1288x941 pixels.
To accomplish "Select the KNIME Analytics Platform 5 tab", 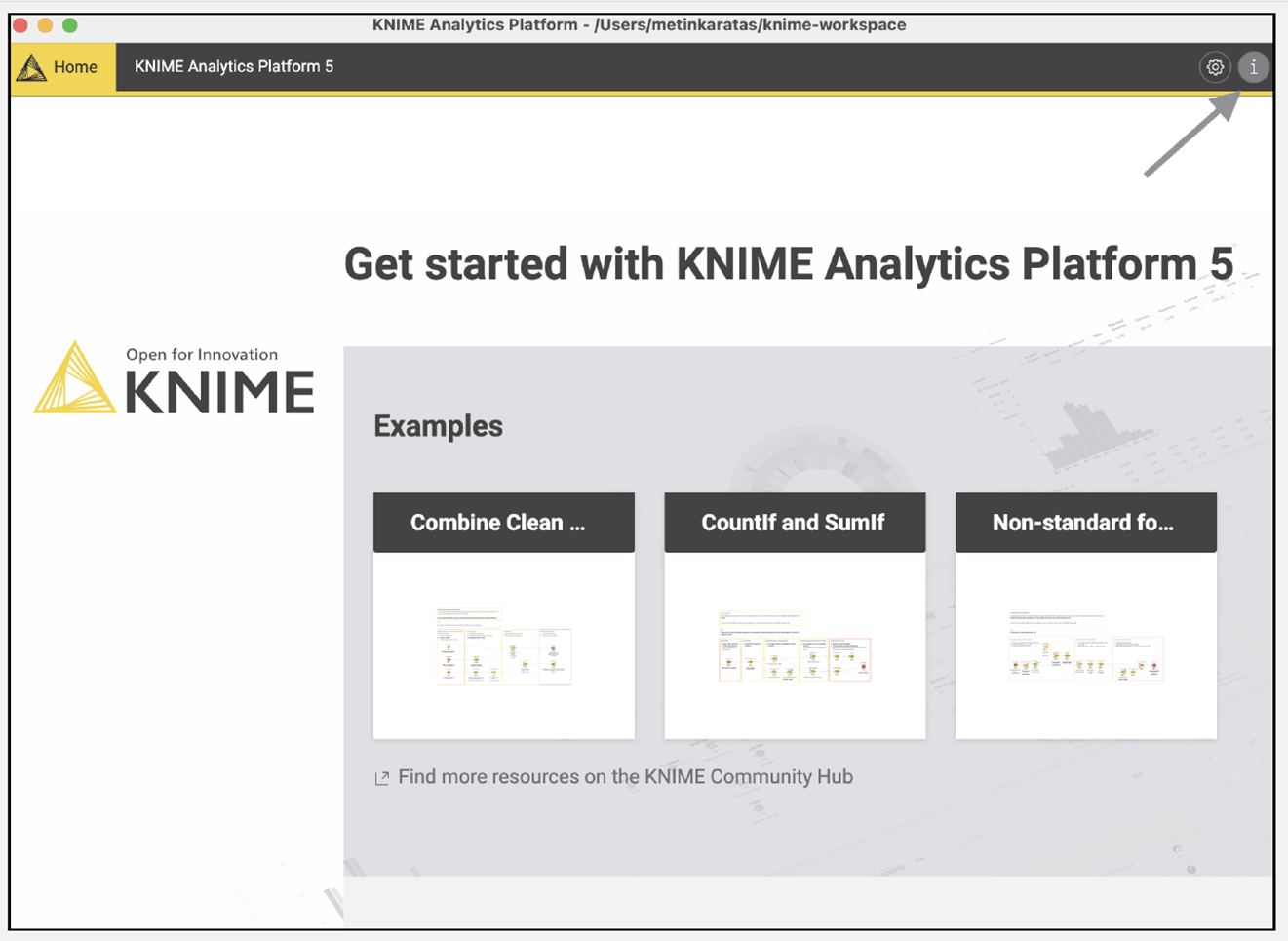I will [234, 66].
